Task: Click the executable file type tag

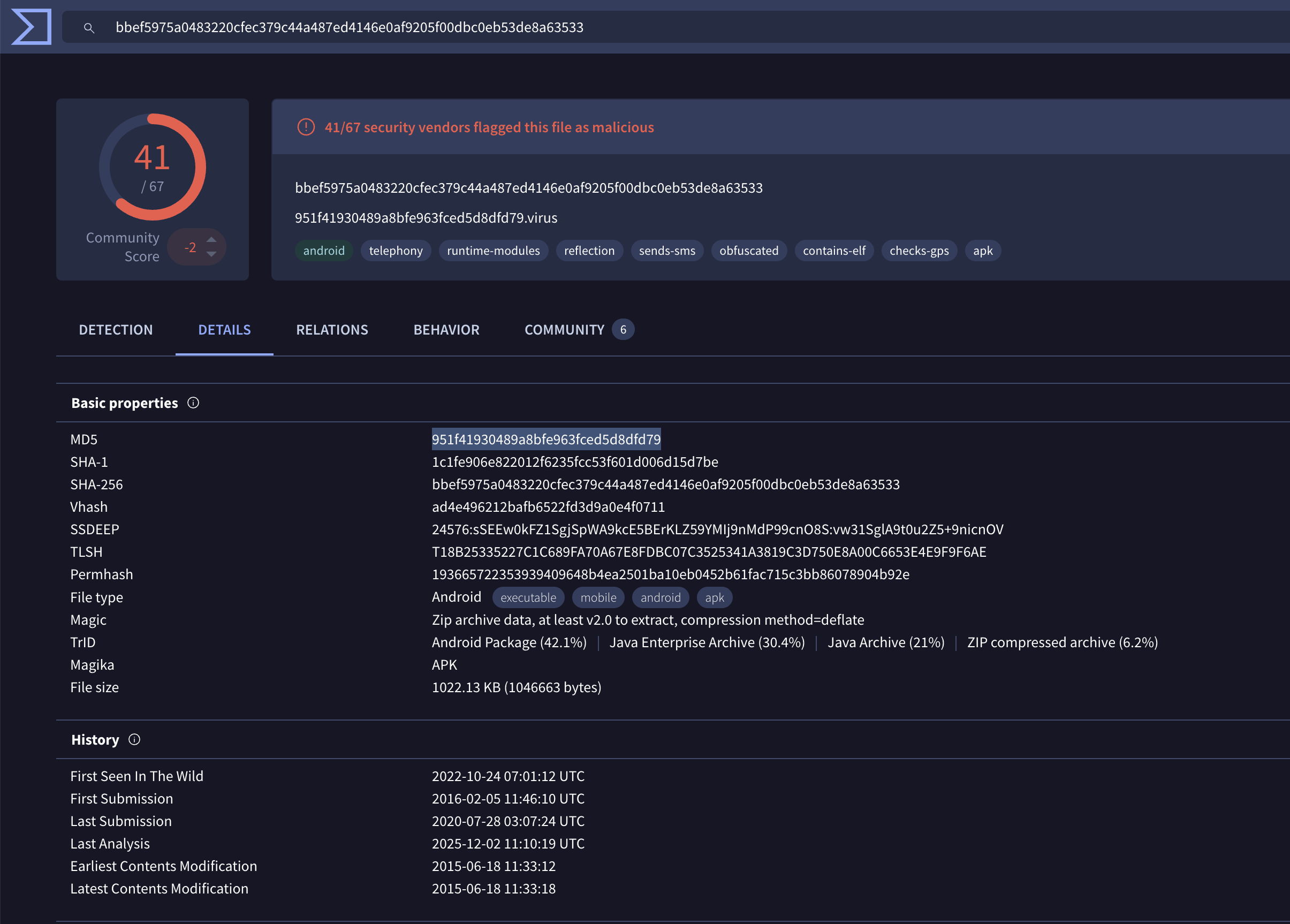Action: coord(528,597)
